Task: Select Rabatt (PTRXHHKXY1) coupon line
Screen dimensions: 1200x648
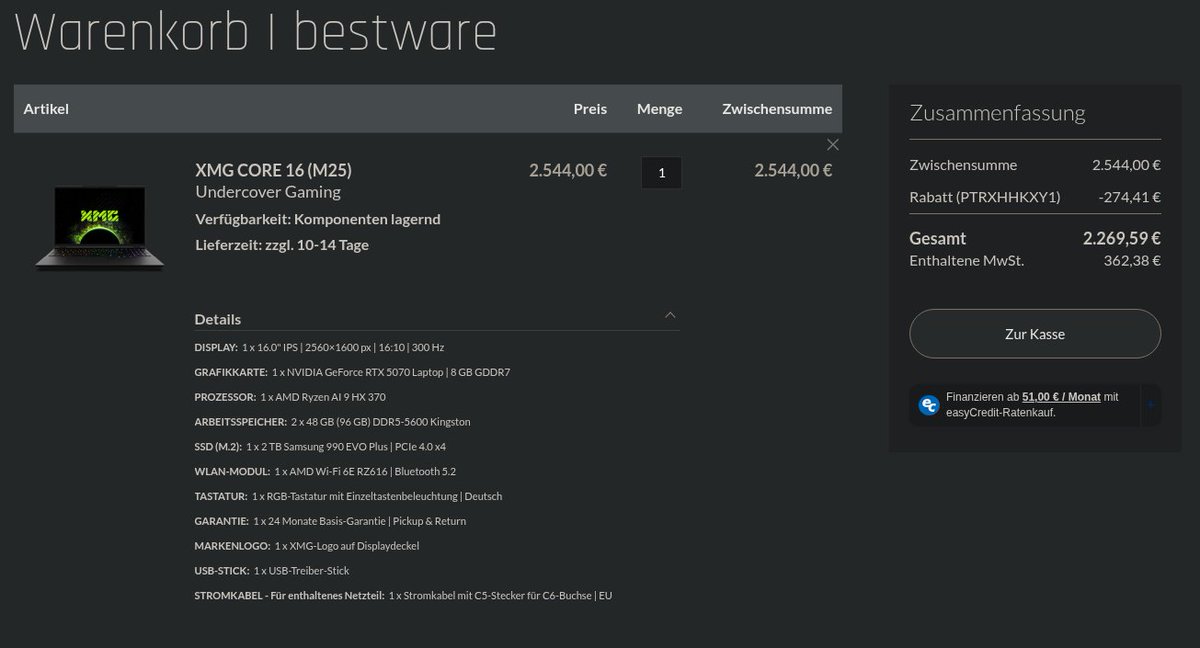Action: tap(1035, 196)
